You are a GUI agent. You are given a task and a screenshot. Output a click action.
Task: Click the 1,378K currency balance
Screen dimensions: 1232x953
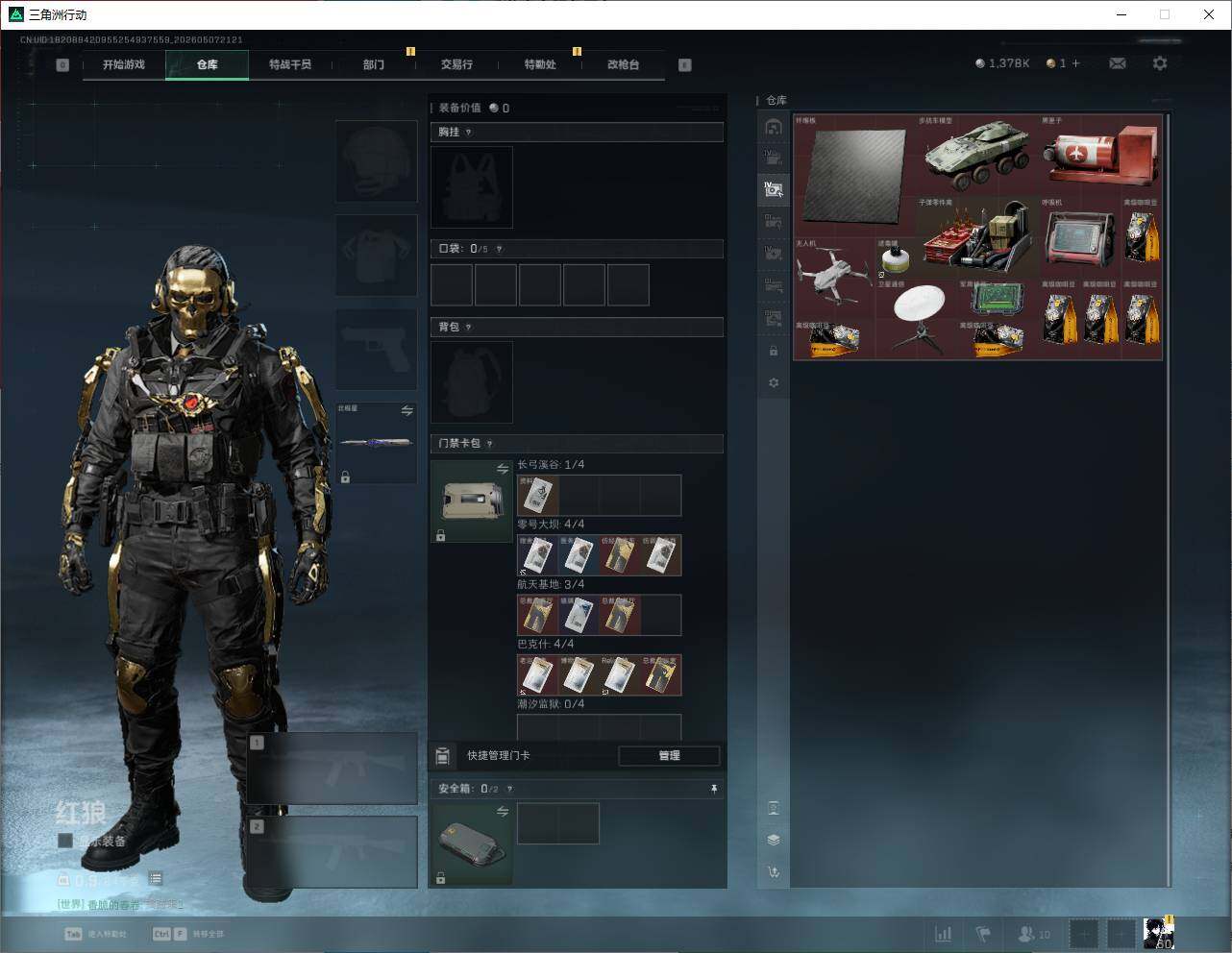[x=1002, y=63]
